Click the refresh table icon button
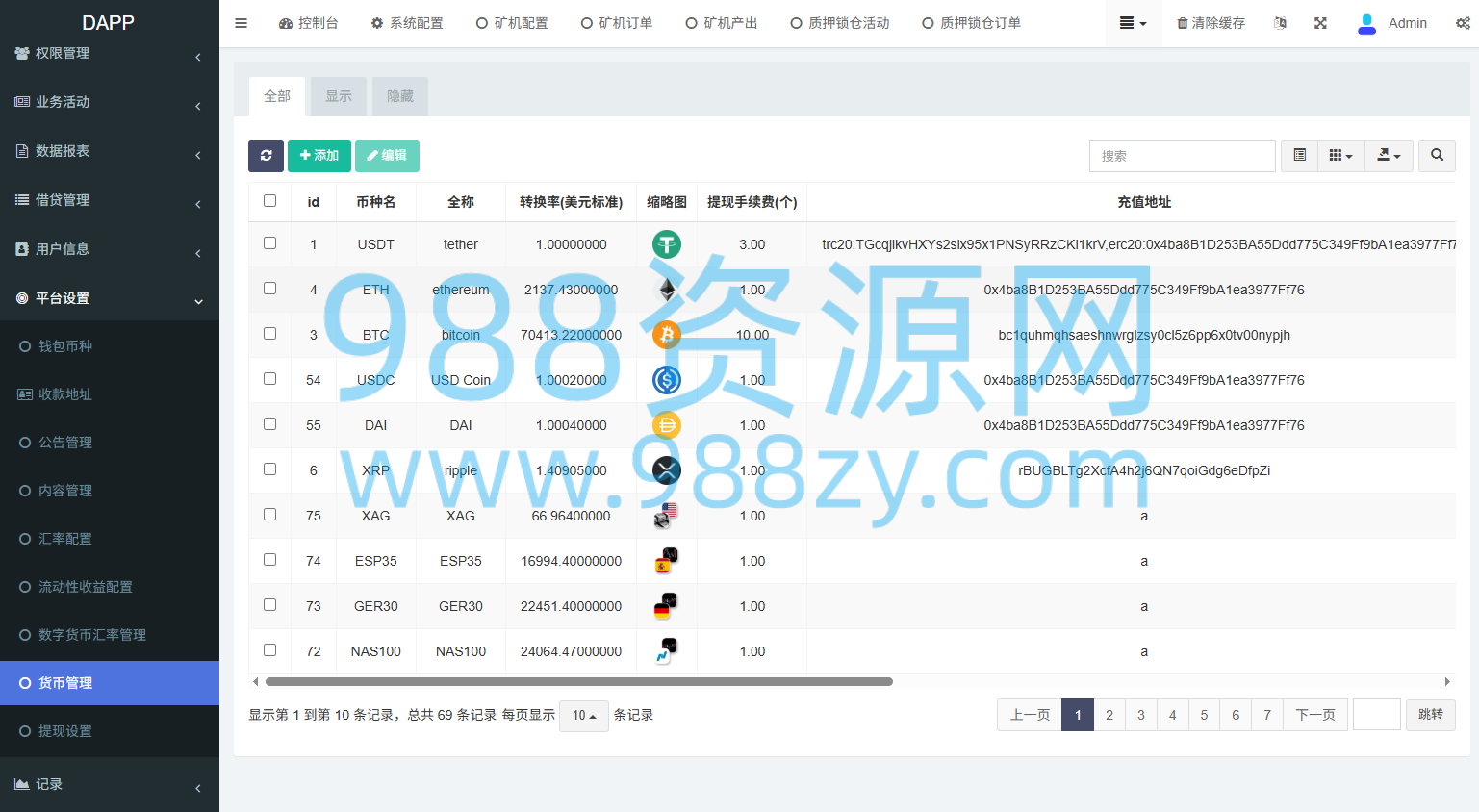1479x812 pixels. point(266,156)
